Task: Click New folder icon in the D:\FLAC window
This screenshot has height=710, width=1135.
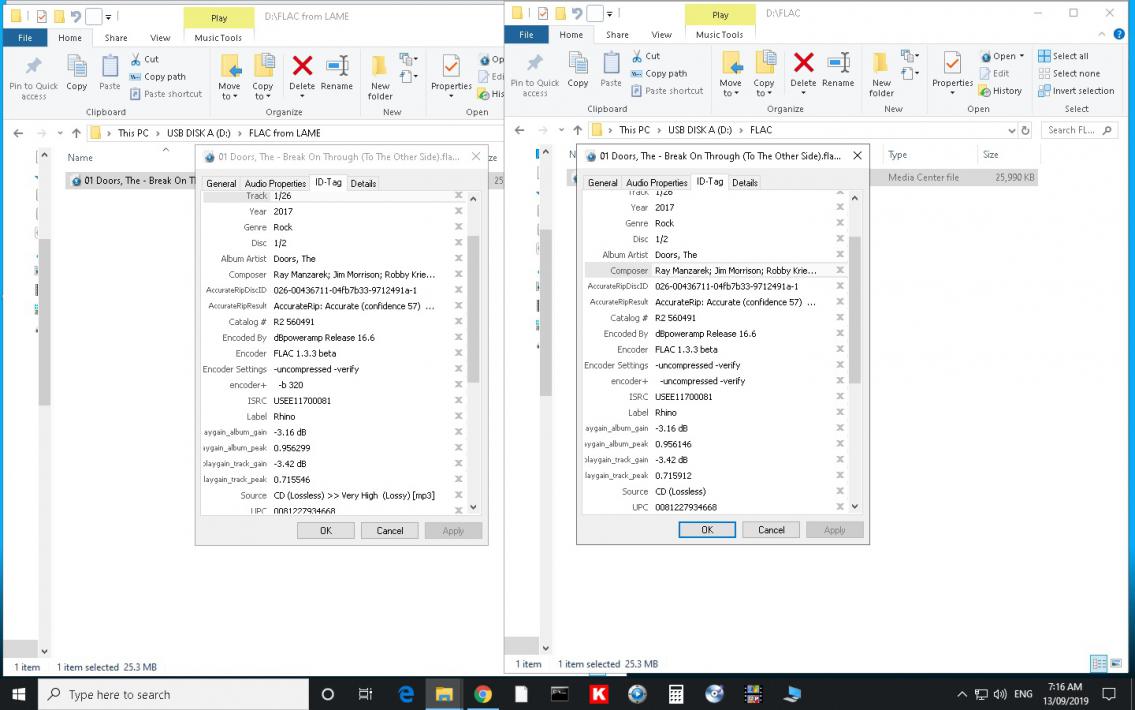Action: [x=881, y=73]
